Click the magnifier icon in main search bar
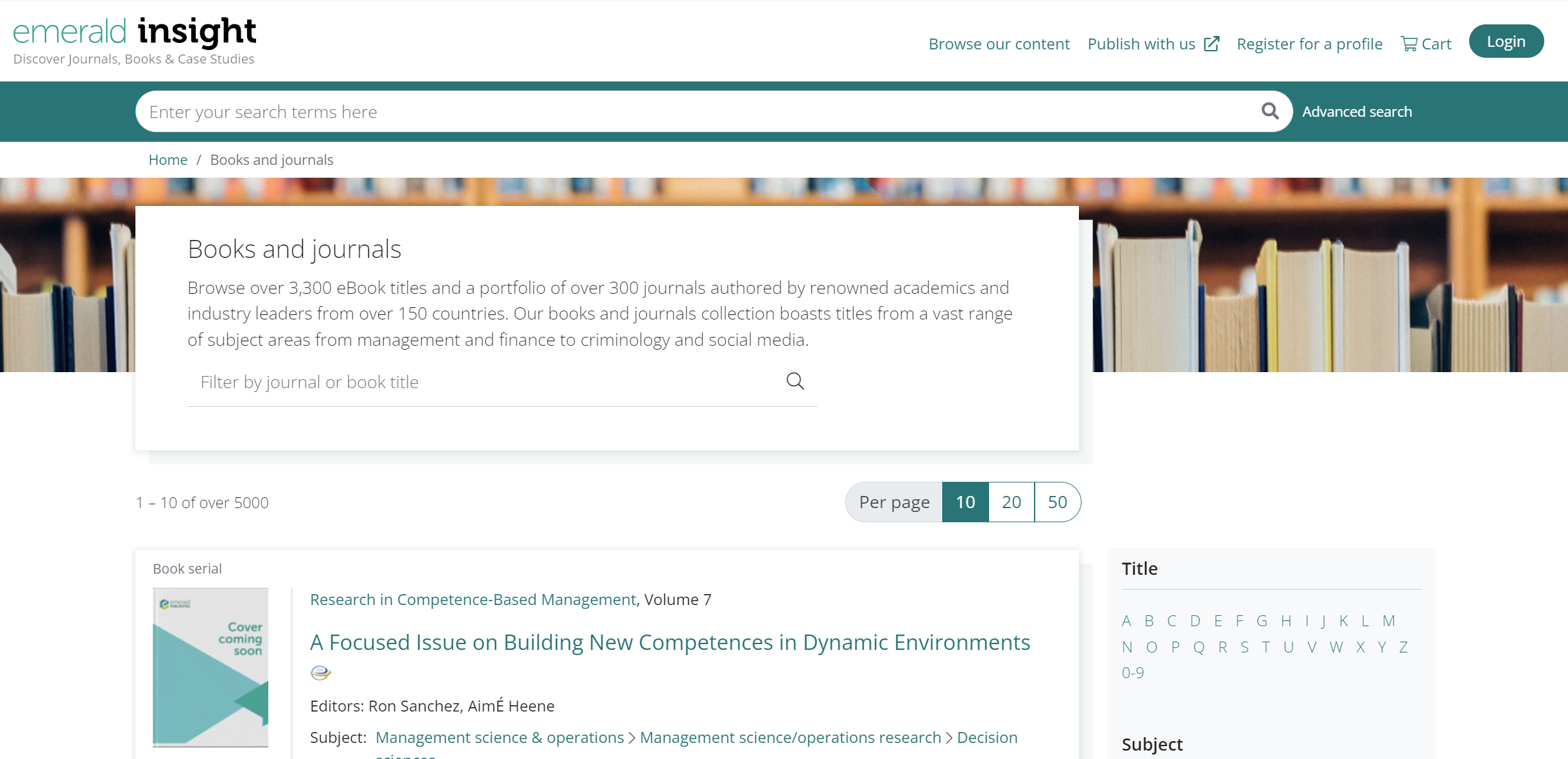Screen dimensions: 1568x759 click(1270, 111)
